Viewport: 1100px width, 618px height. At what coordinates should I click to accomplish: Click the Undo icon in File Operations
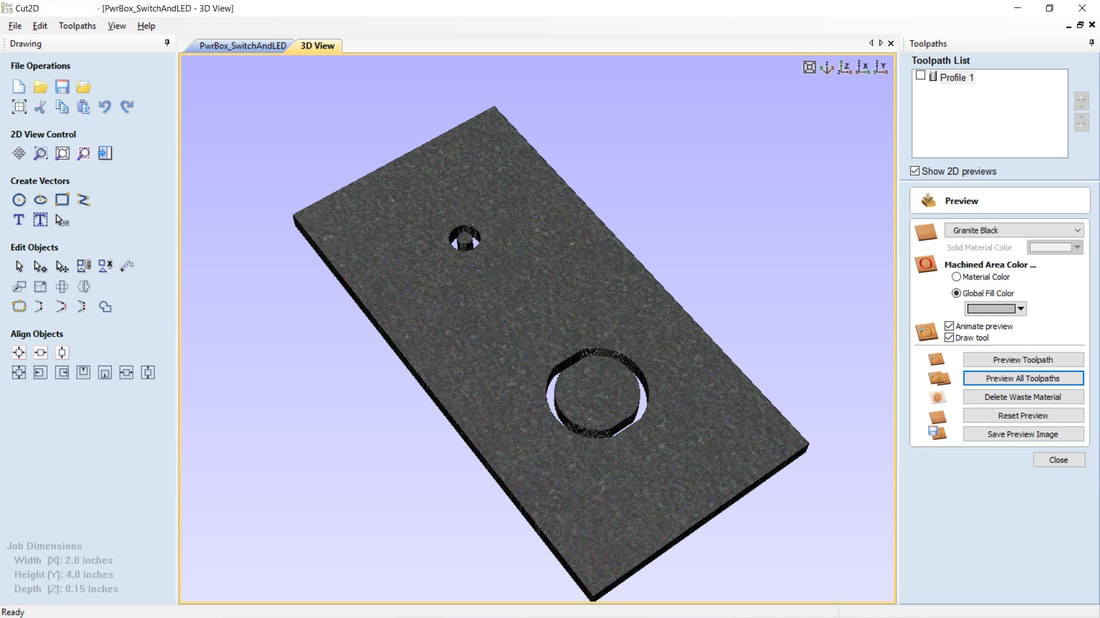(x=105, y=107)
